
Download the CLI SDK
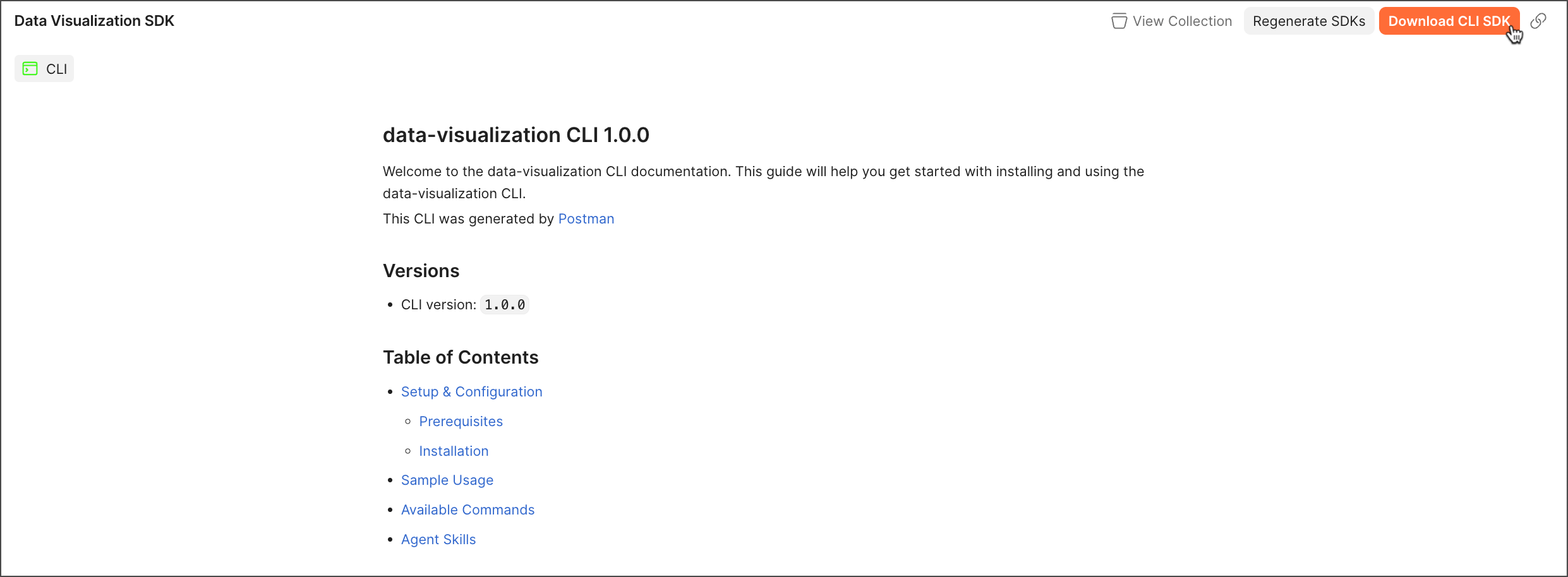pyautogui.click(x=1449, y=21)
